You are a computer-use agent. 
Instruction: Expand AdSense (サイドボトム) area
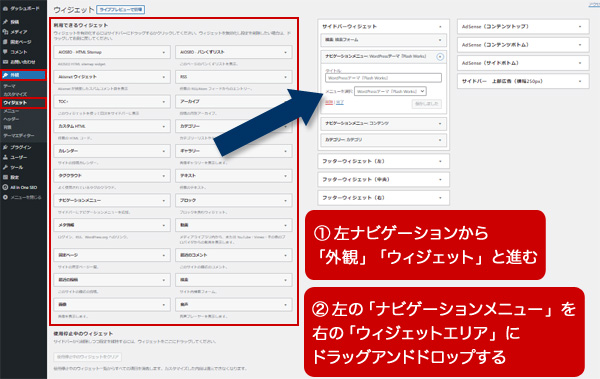[580, 63]
